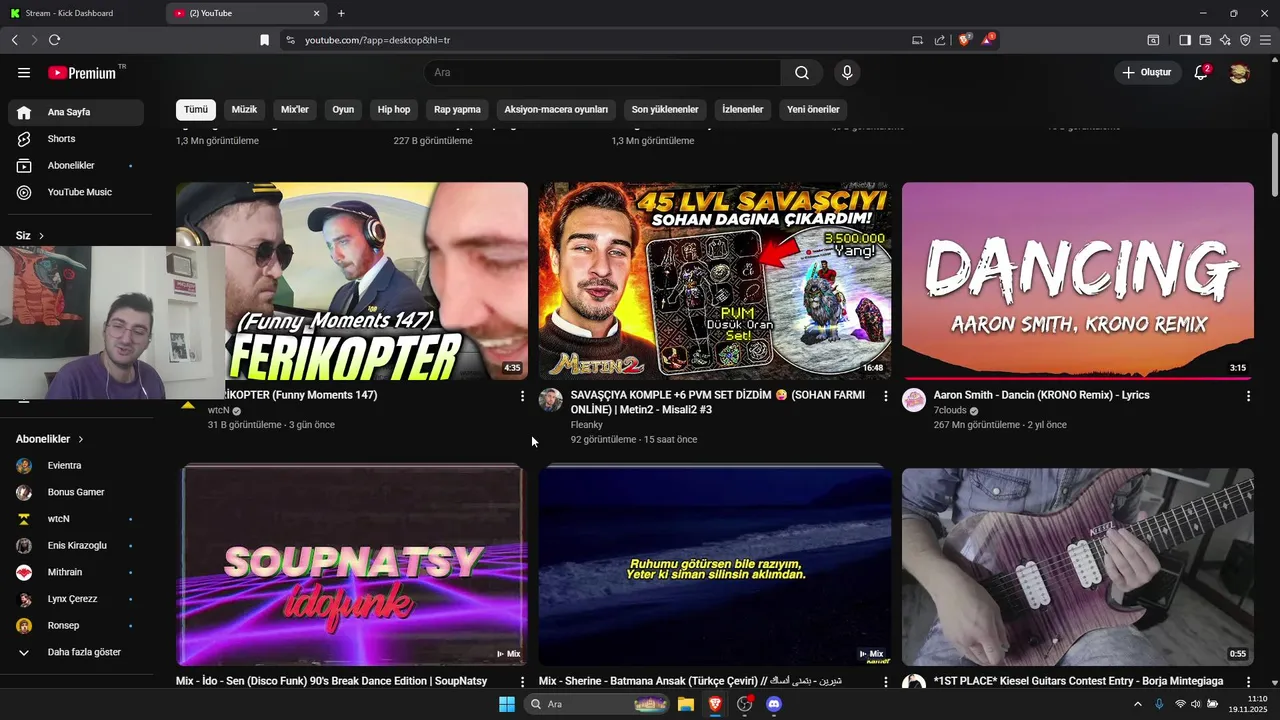Open Ronsep channel in sidebar
This screenshot has width=1280, height=720.
[x=76, y=625]
